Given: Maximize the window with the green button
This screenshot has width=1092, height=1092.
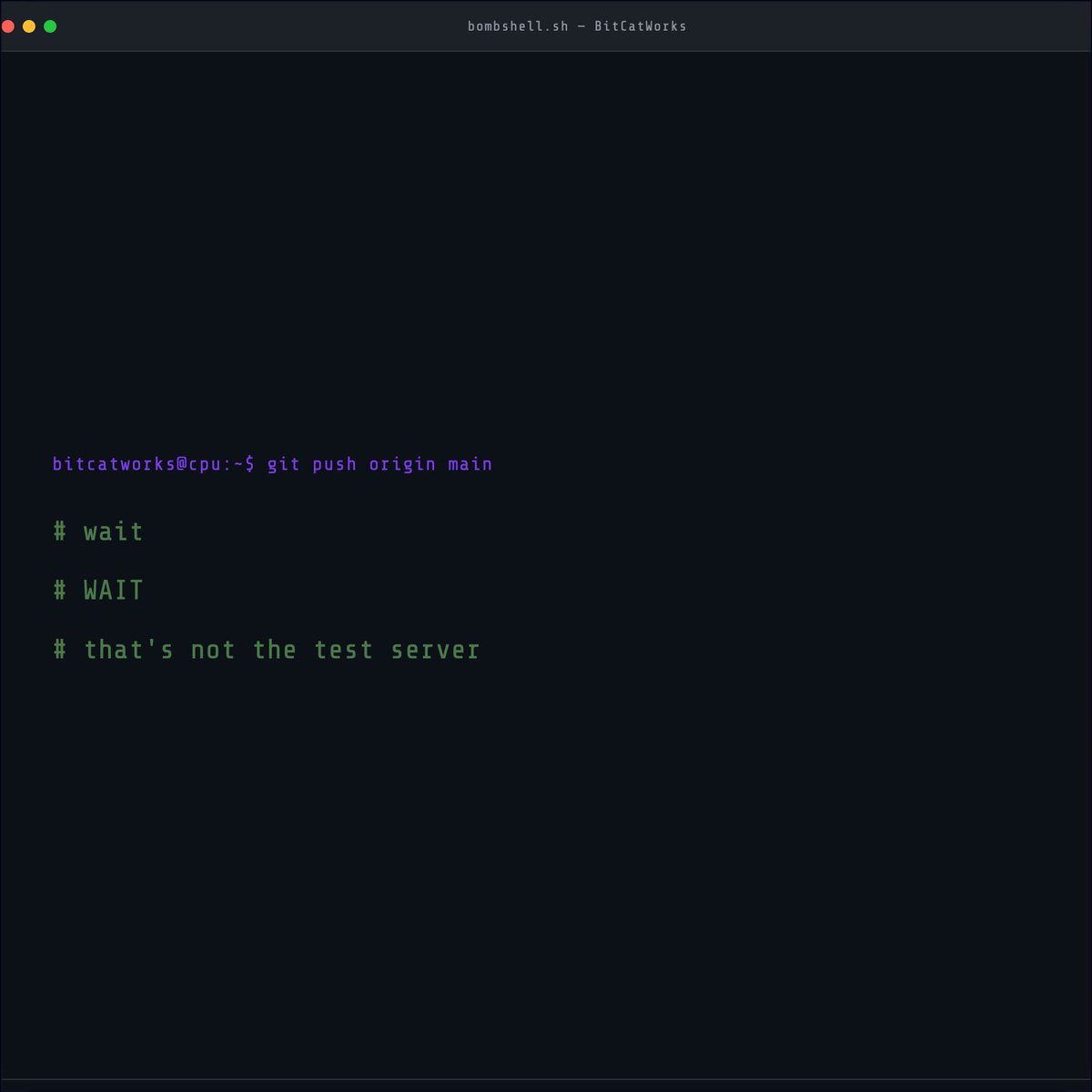Looking at the screenshot, I should 50,26.
